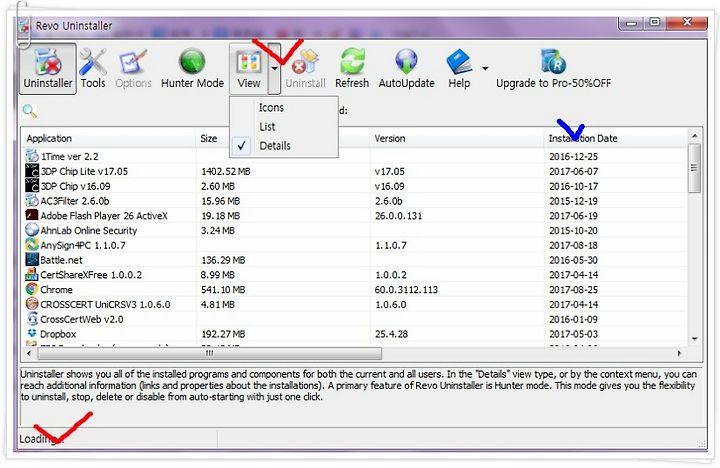720x468 pixels.
Task: Click version 60.0.3112.113 cell
Action: click(x=406, y=290)
